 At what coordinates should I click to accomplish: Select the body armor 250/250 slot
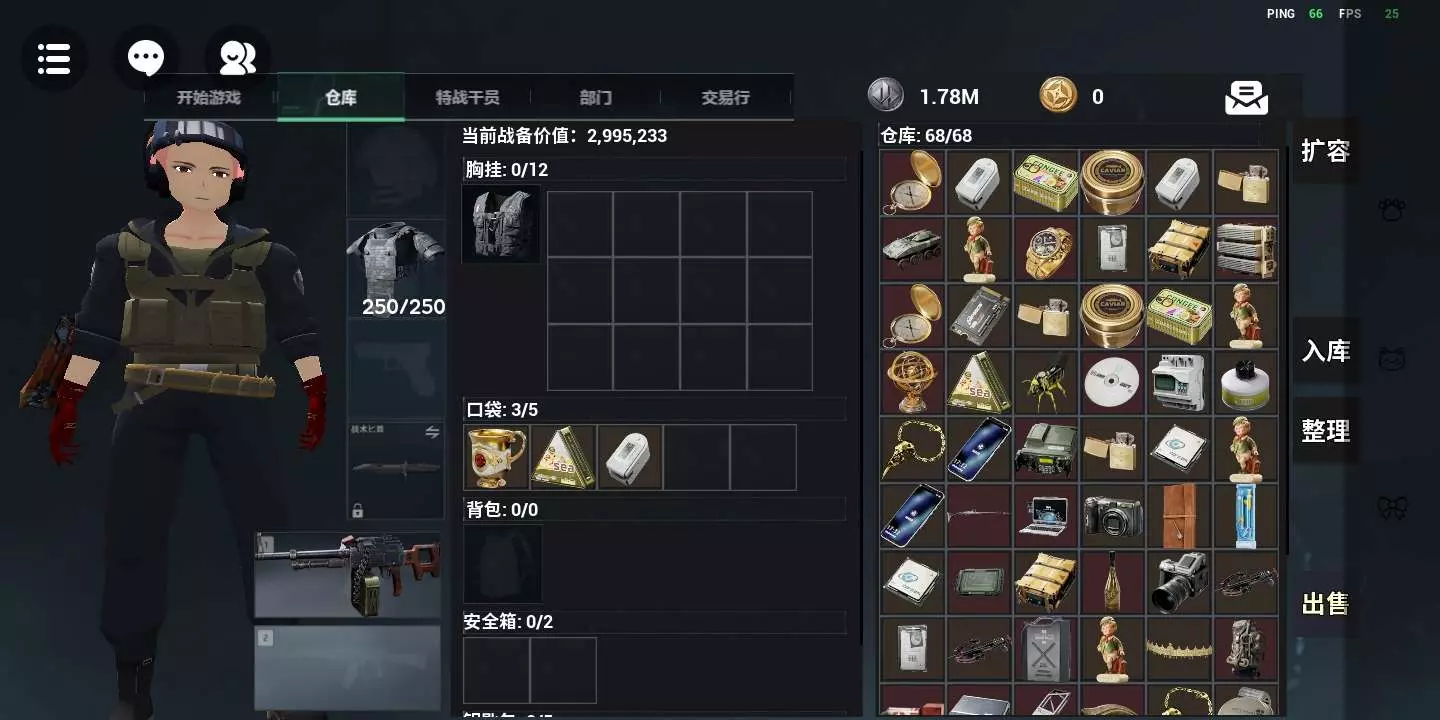point(396,270)
